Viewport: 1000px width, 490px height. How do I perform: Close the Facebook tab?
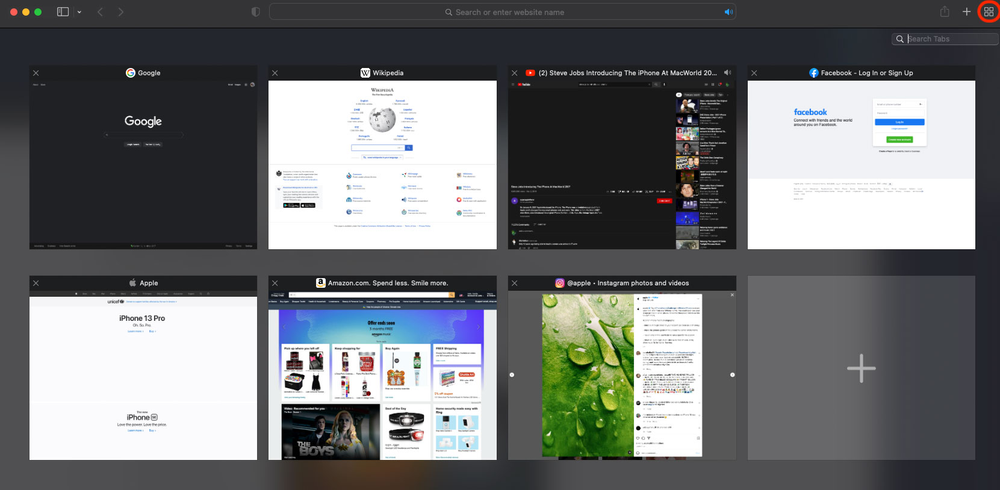754,73
